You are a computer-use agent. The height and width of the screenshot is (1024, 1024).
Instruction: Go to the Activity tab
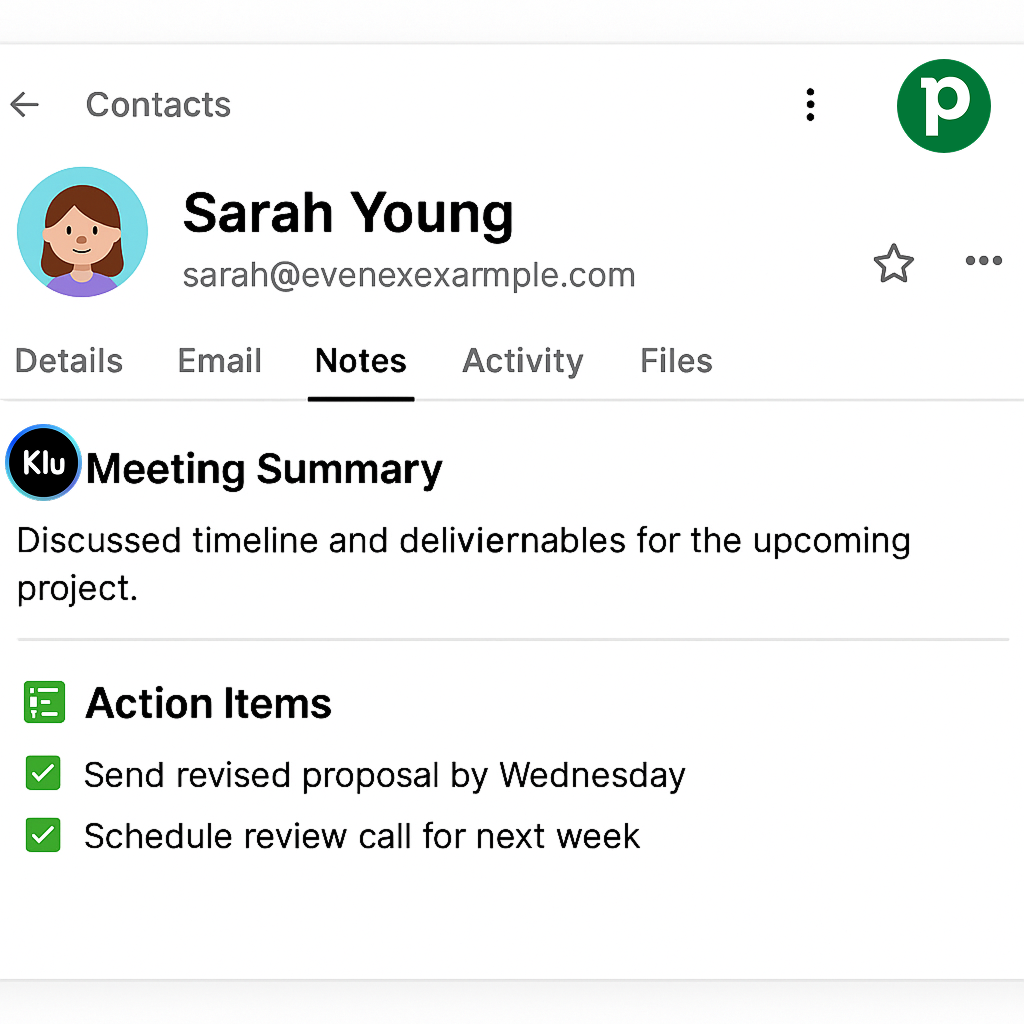coord(522,361)
